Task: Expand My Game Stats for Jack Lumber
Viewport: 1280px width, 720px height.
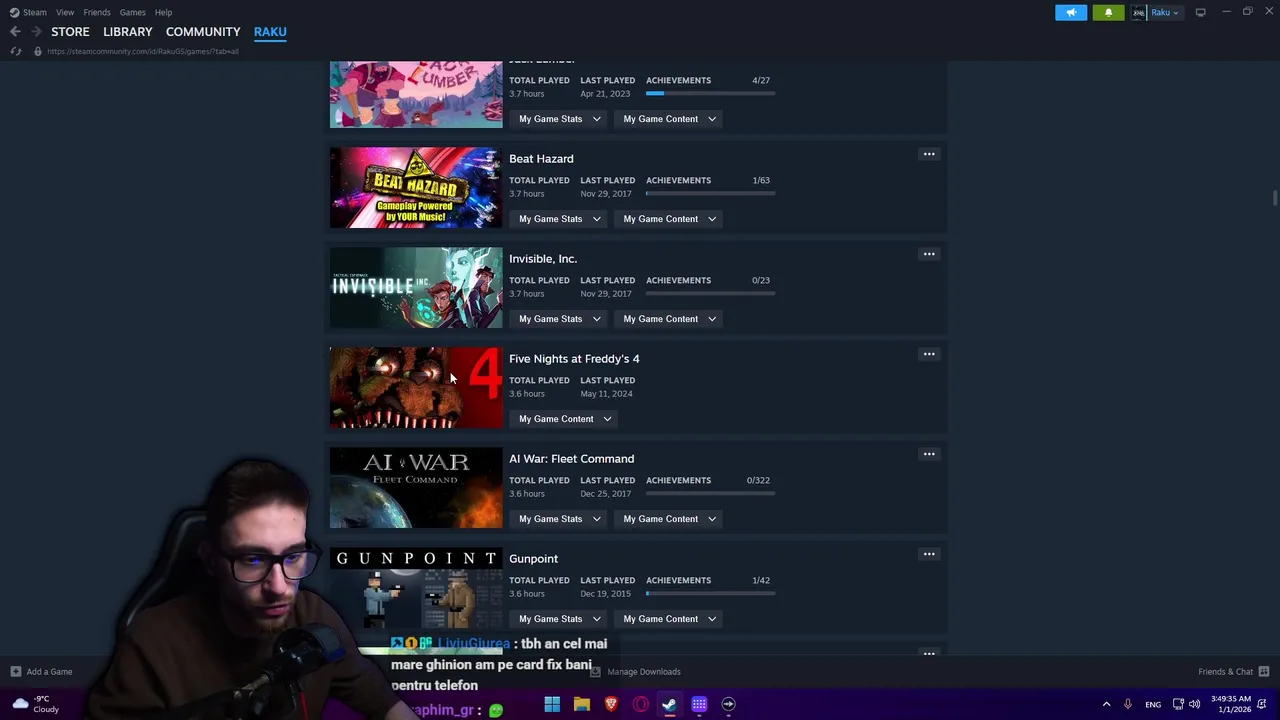Action: pos(559,119)
